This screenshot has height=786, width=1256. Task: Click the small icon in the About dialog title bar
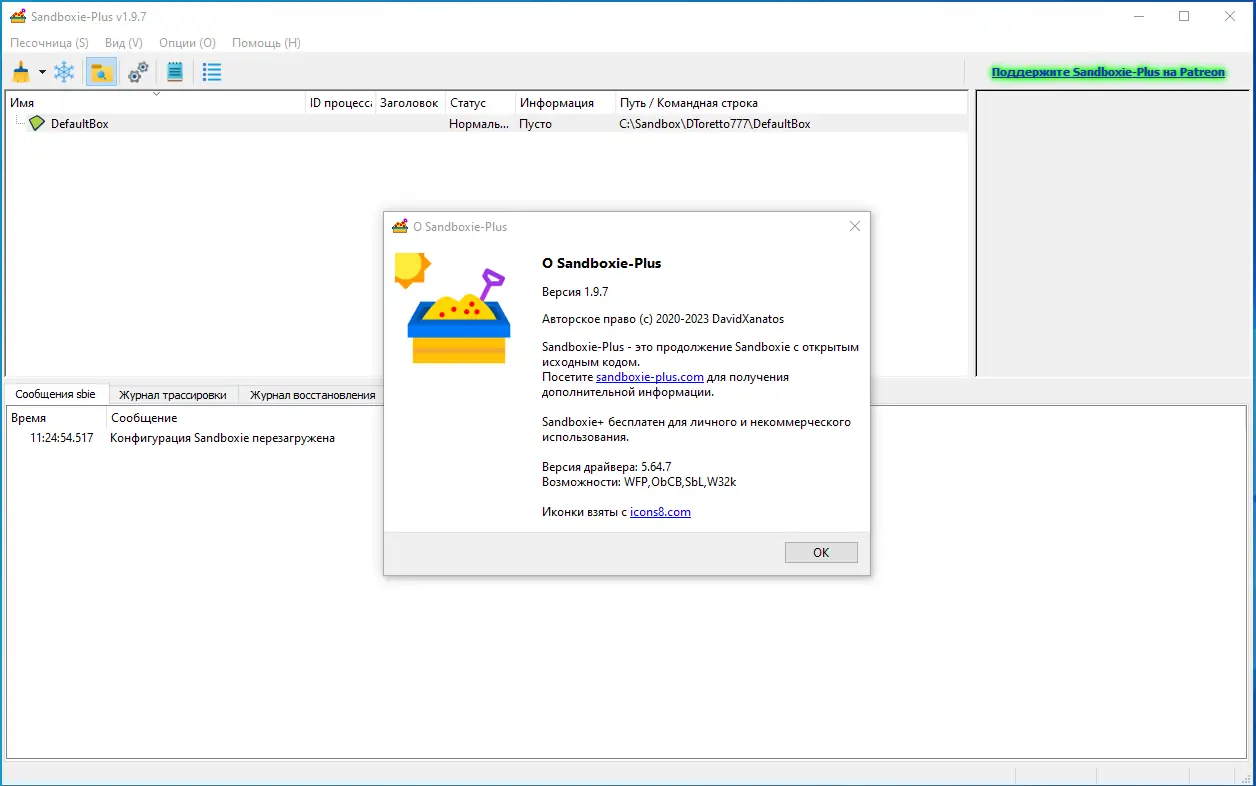[400, 226]
